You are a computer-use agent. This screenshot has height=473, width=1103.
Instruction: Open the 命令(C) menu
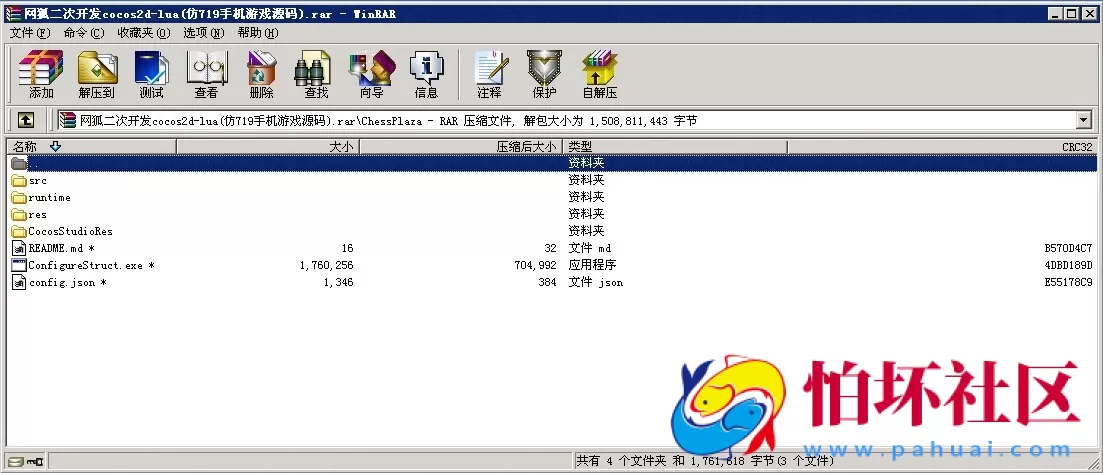click(x=84, y=33)
